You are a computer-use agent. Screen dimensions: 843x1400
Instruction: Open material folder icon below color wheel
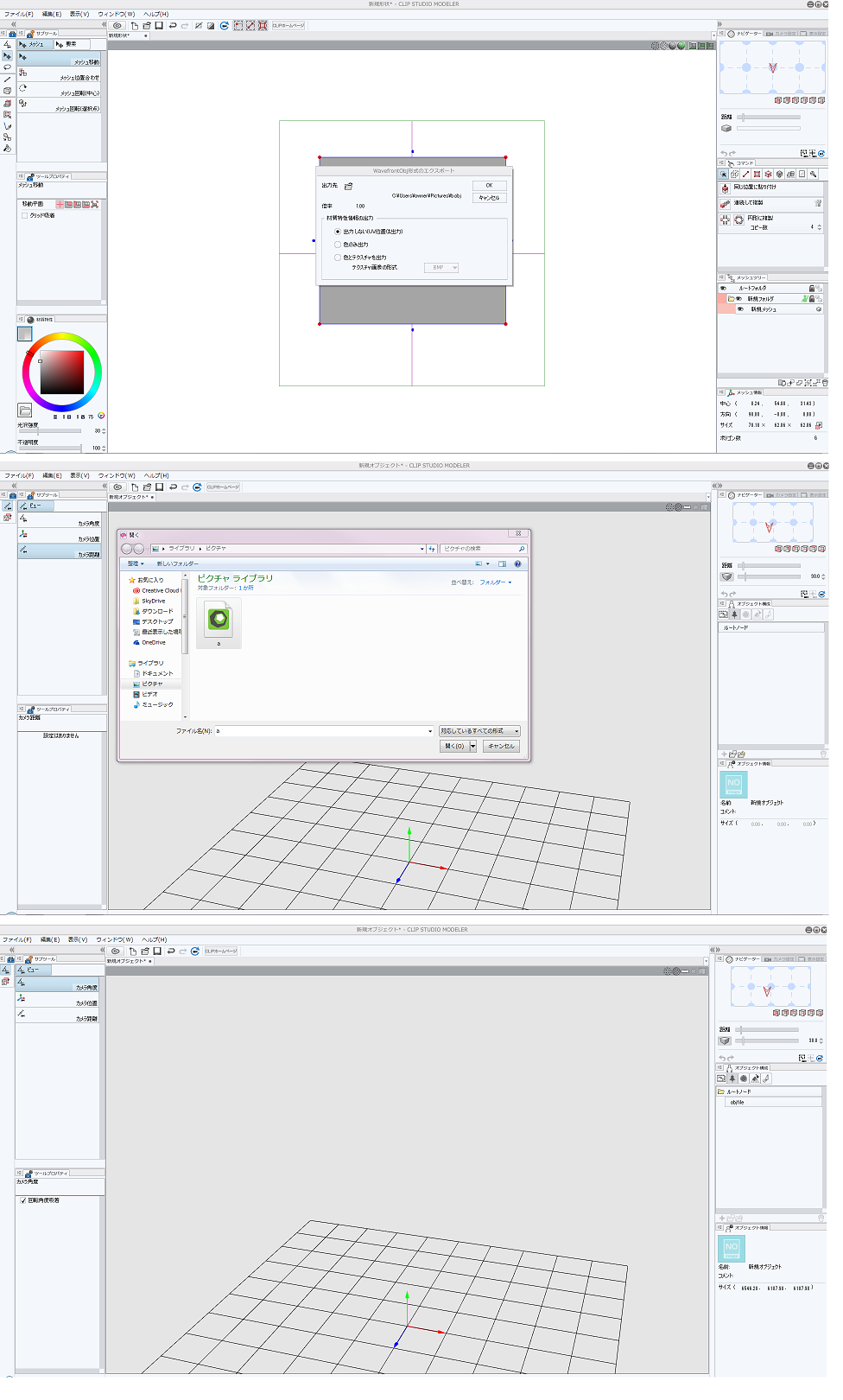pos(25,410)
